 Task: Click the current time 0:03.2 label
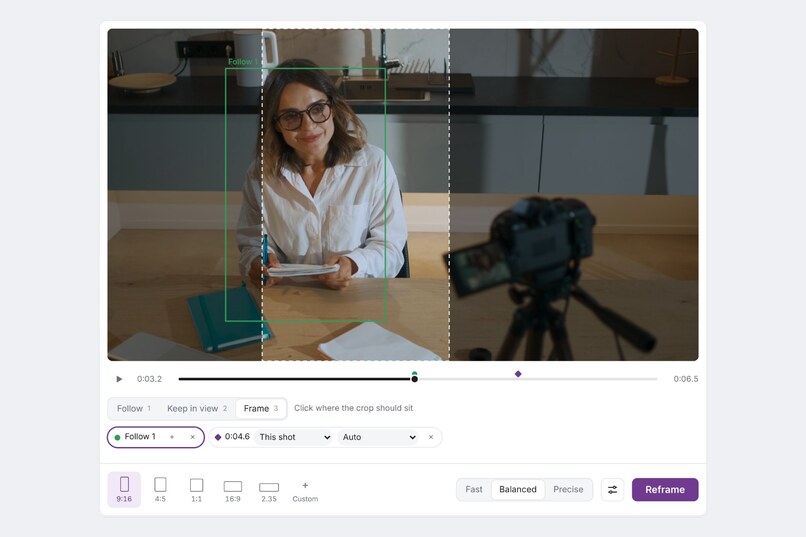tap(149, 379)
